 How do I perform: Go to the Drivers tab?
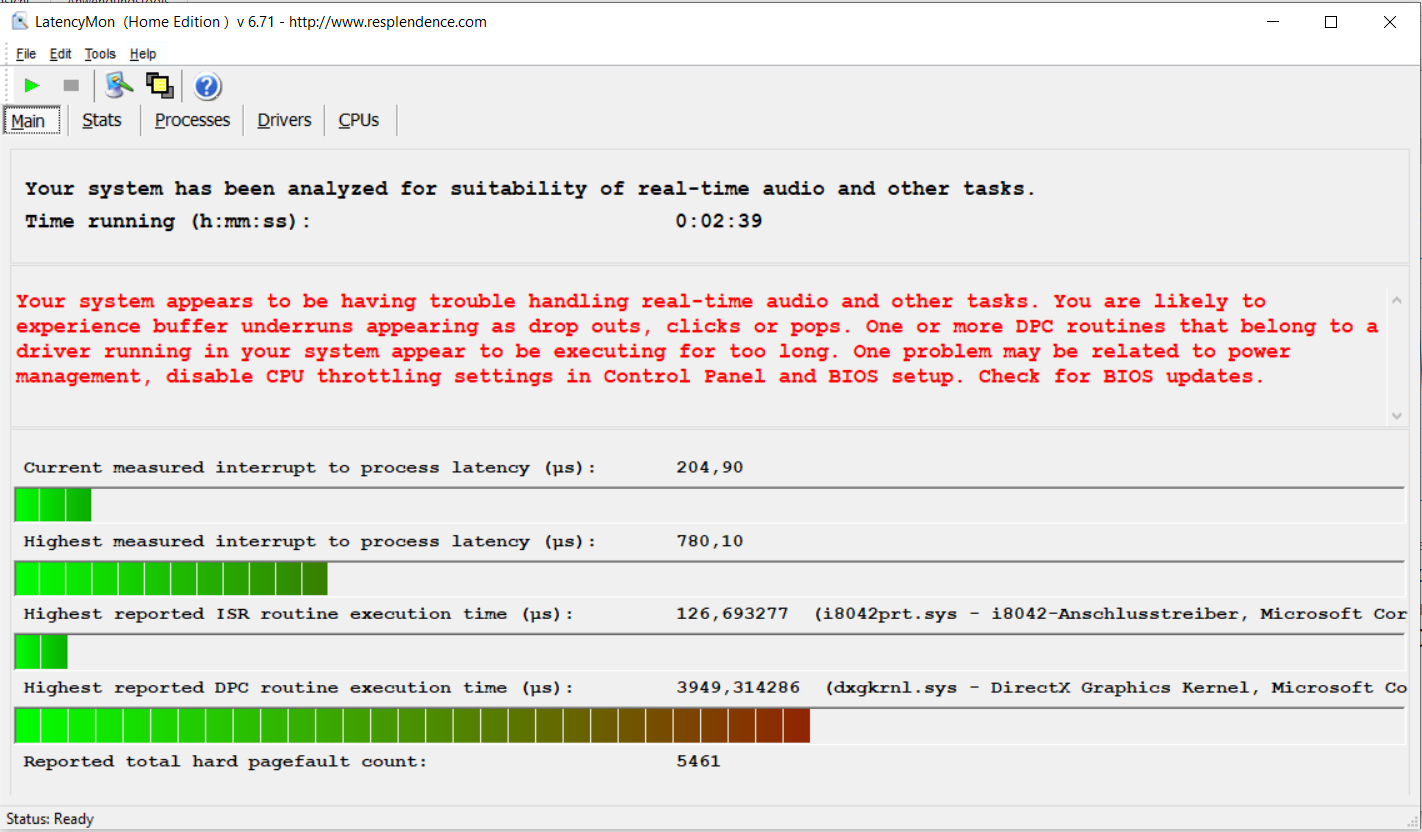284,120
